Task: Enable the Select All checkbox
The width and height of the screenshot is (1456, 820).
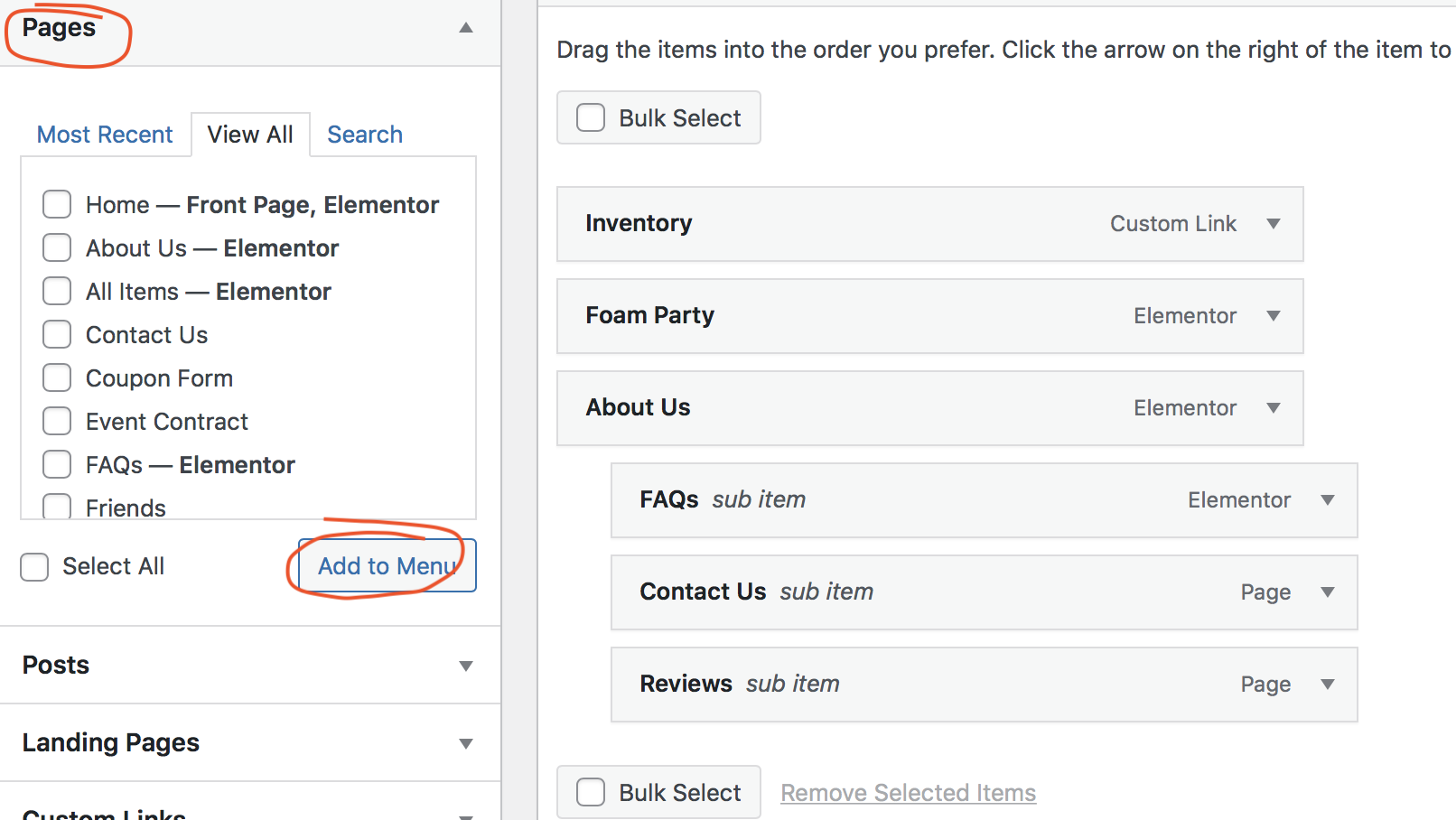Action: pyautogui.click(x=34, y=567)
